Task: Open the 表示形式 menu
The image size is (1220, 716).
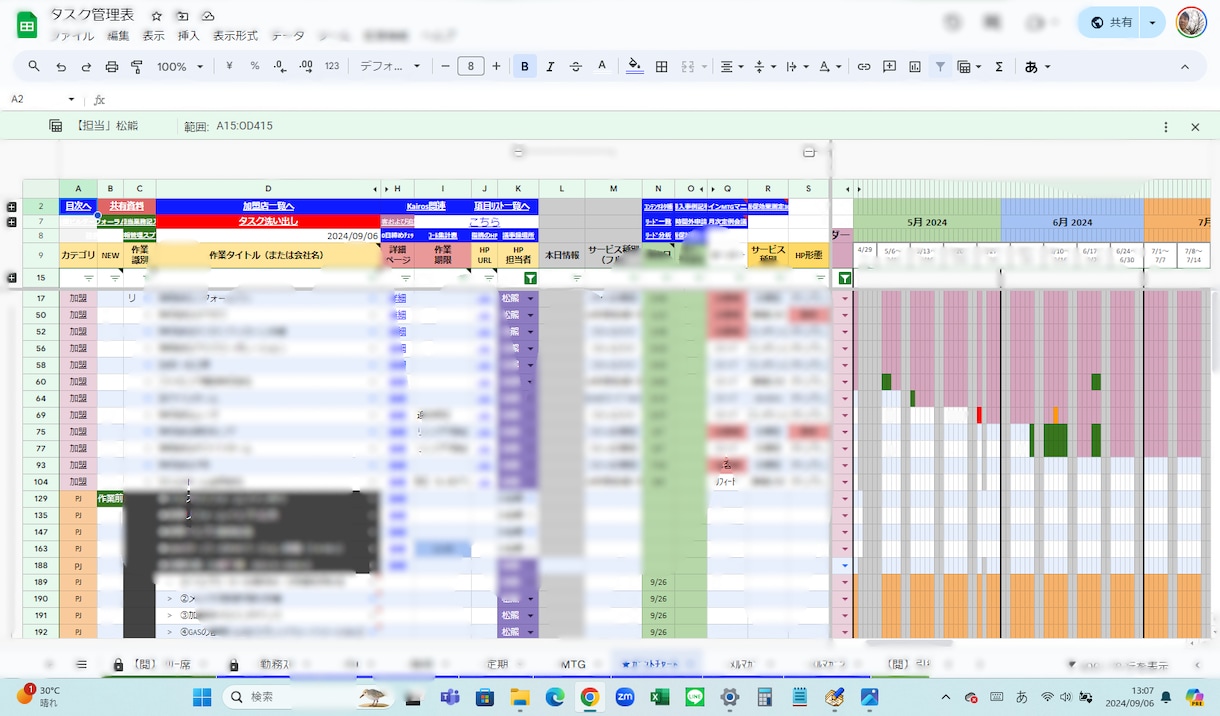Action: [x=237, y=35]
